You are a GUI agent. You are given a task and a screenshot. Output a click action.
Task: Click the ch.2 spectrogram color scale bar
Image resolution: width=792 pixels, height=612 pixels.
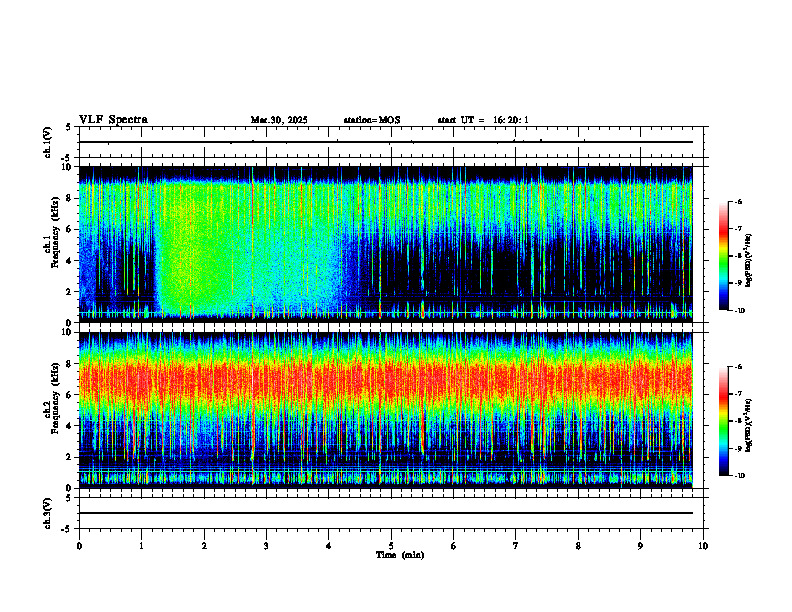[724, 421]
